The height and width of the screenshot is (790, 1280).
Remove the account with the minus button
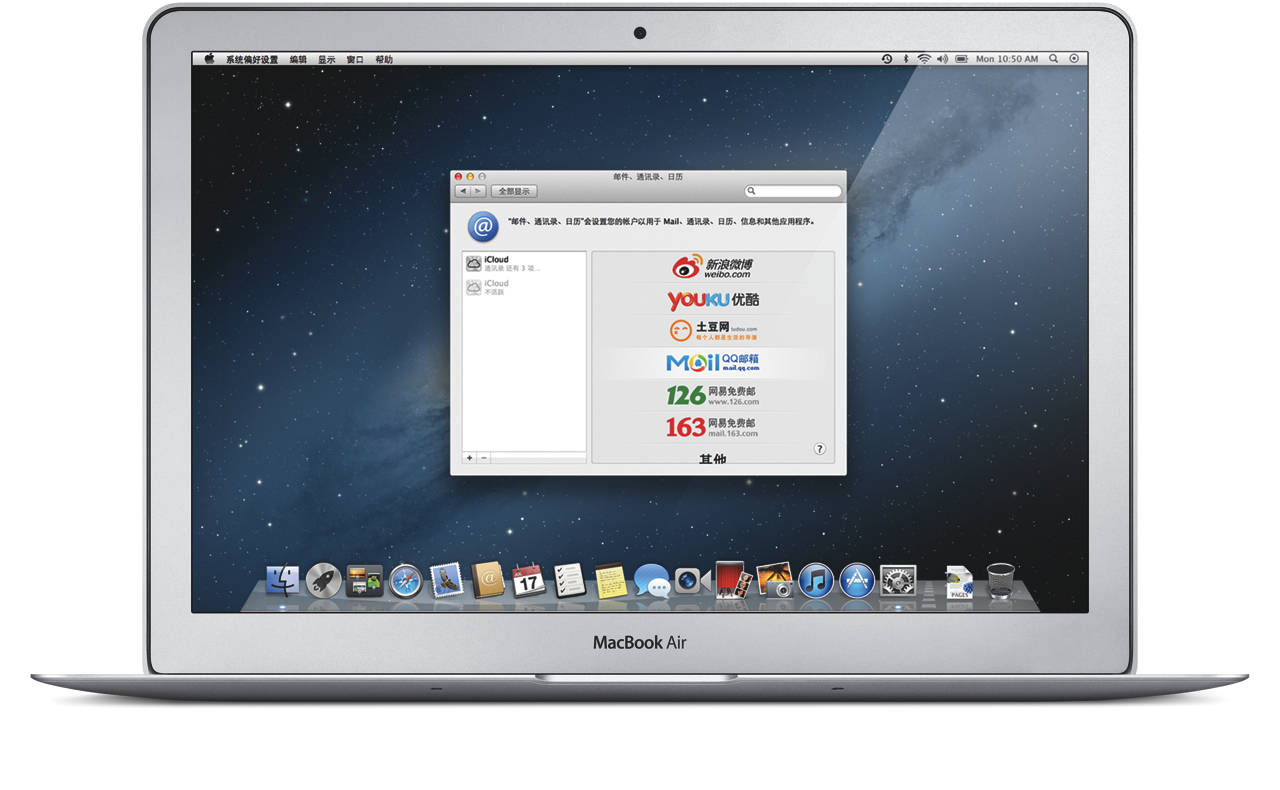tap(484, 458)
